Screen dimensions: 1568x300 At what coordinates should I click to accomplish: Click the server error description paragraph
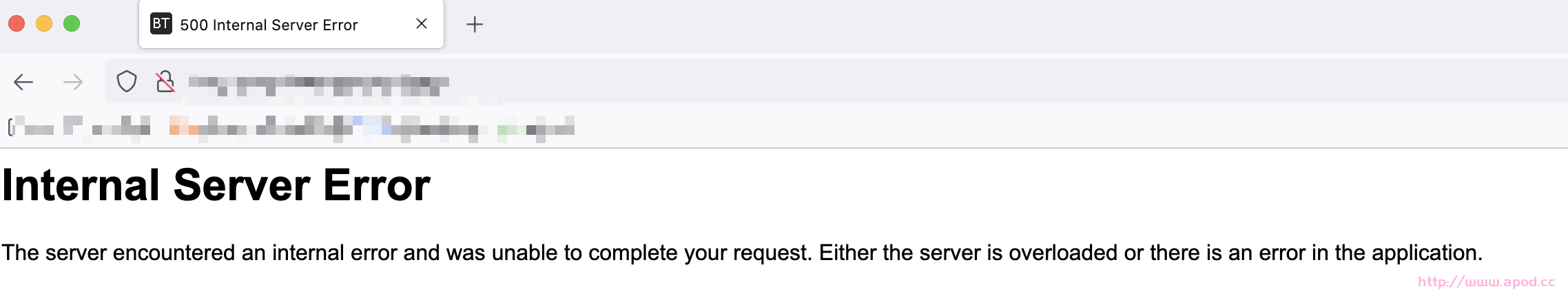point(741,253)
